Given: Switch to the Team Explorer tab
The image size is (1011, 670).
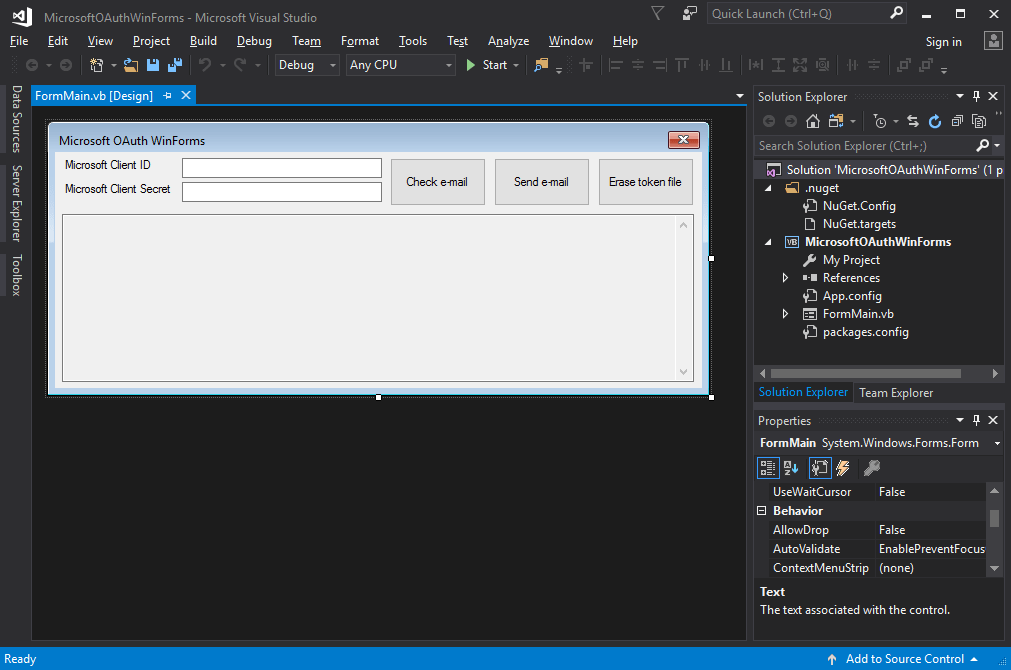Looking at the screenshot, I should click(x=896, y=393).
